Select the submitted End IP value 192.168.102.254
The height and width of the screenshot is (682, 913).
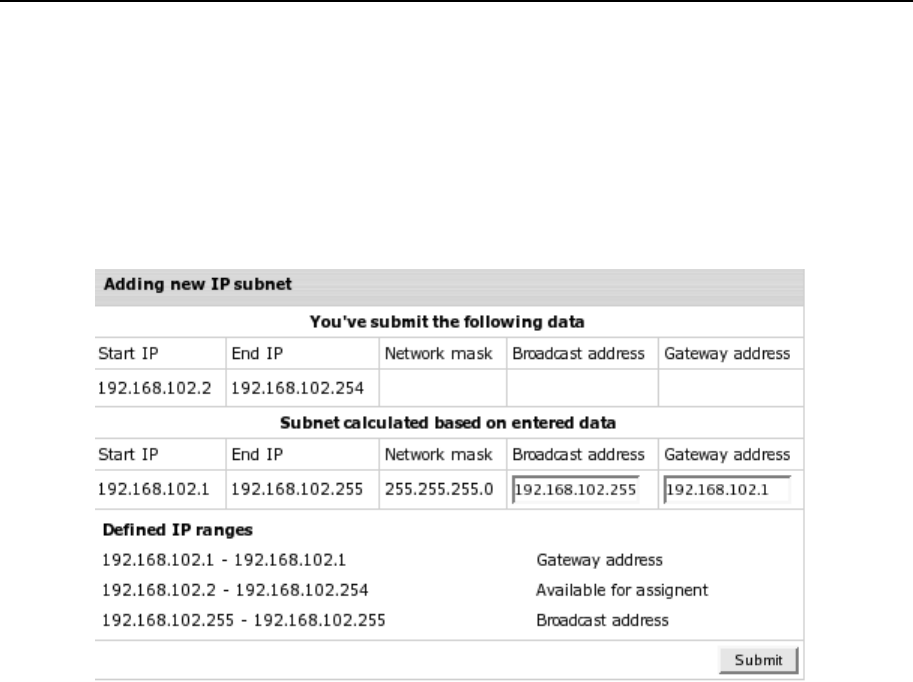(x=298, y=388)
